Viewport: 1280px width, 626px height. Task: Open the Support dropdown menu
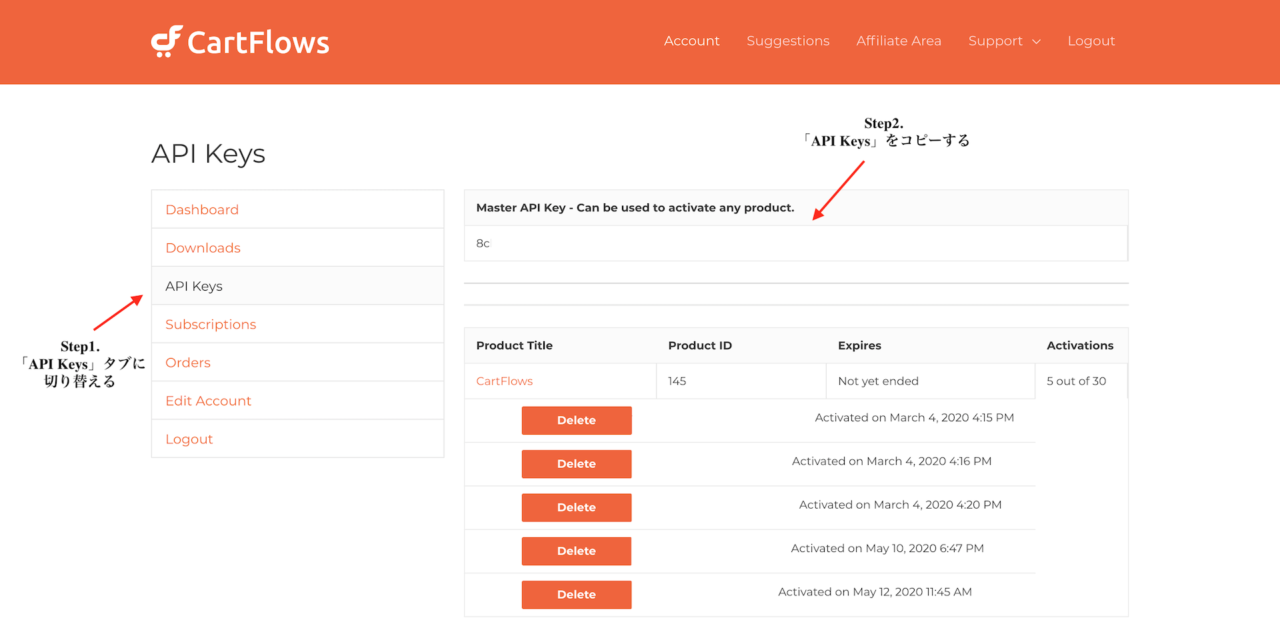pyautogui.click(x=995, y=40)
